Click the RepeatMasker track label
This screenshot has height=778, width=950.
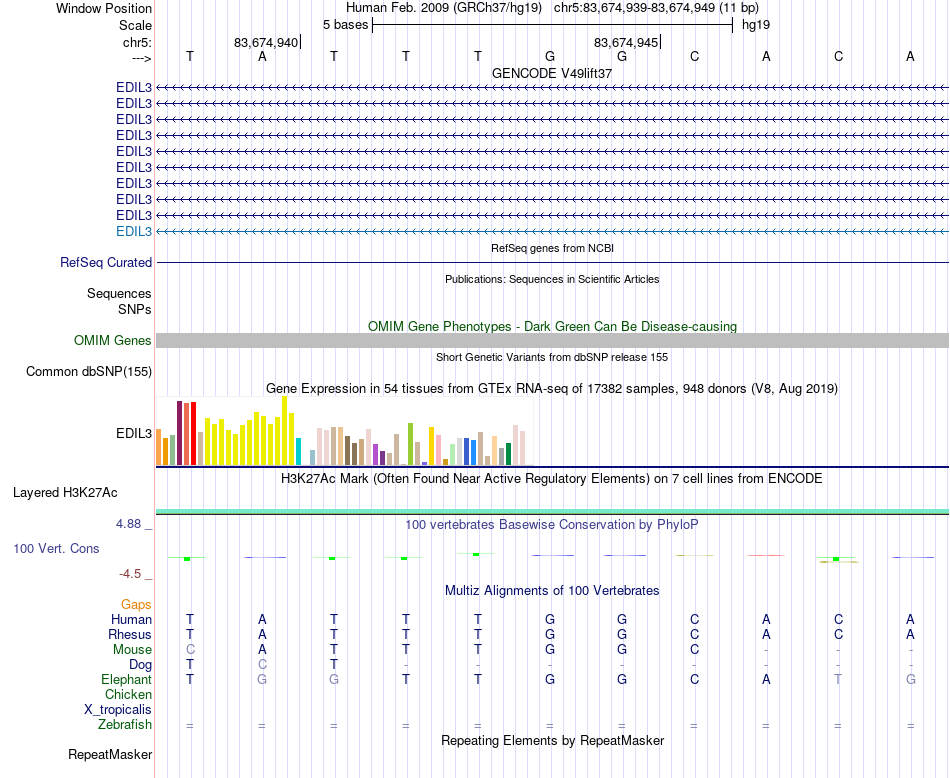point(110,754)
